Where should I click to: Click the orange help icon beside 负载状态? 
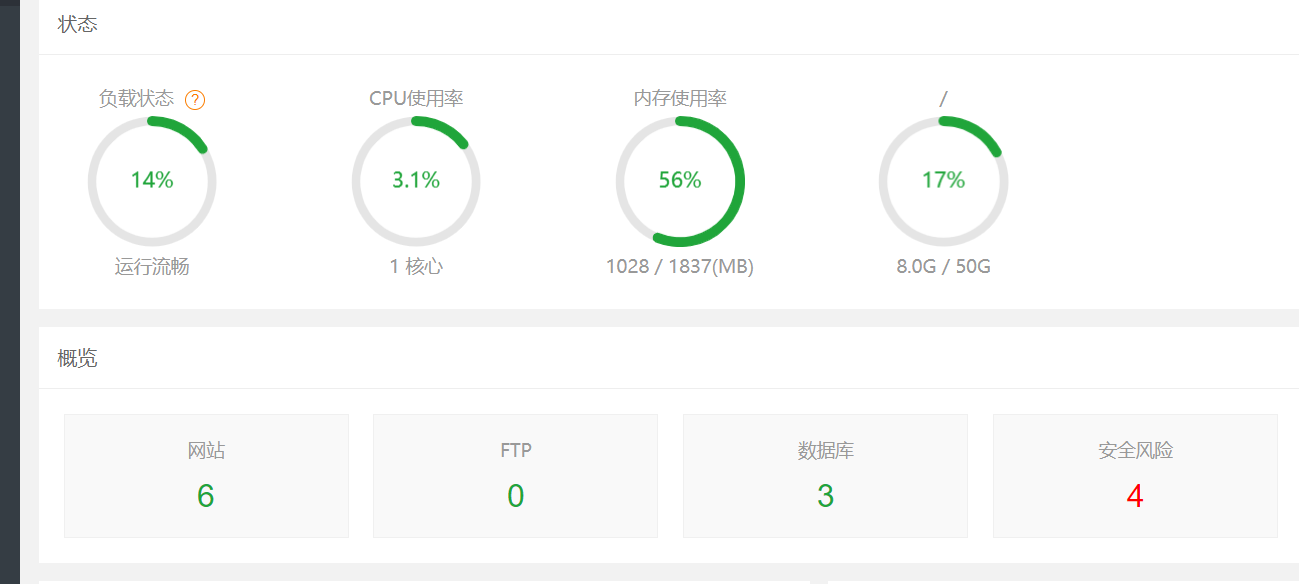(195, 99)
